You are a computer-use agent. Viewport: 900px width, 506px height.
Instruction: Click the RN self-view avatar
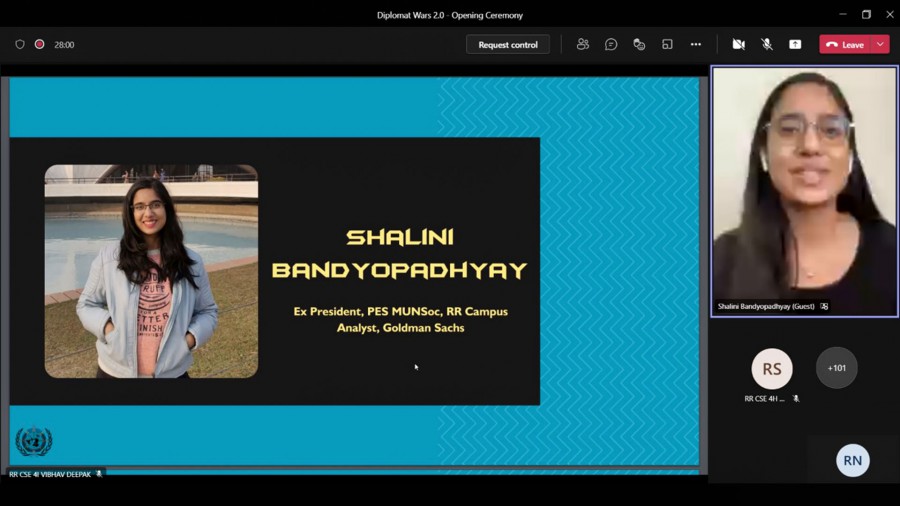coord(853,460)
